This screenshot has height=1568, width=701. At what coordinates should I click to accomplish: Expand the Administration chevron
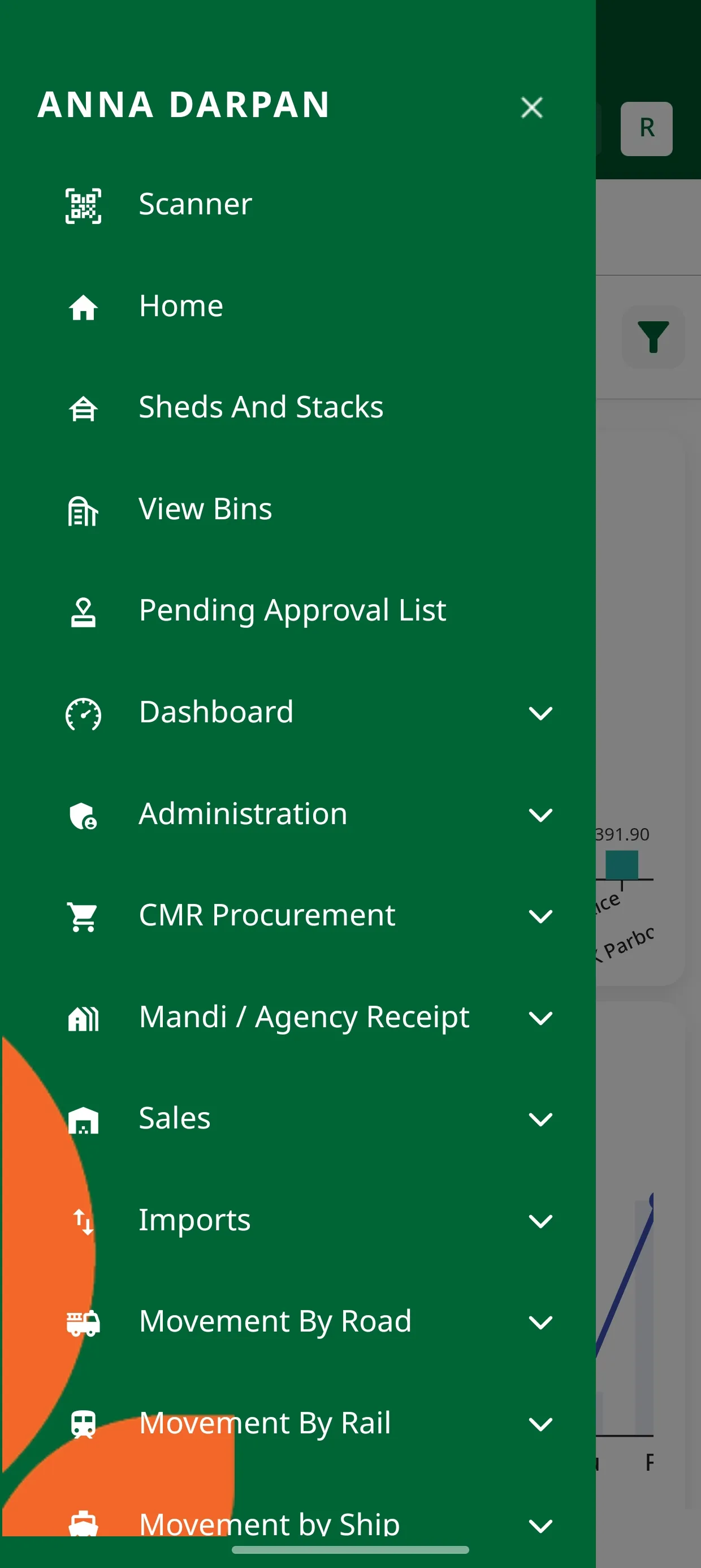coord(540,815)
